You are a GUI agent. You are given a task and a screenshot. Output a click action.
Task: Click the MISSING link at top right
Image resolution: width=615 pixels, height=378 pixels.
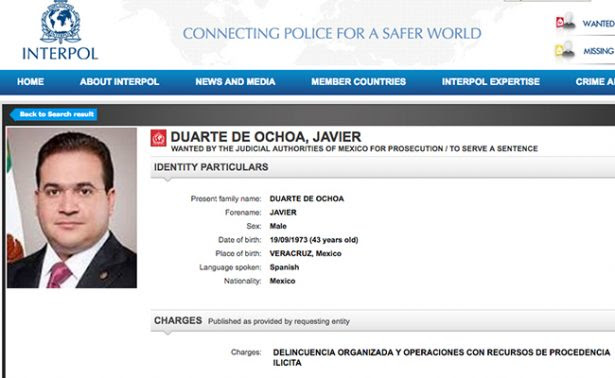(599, 51)
